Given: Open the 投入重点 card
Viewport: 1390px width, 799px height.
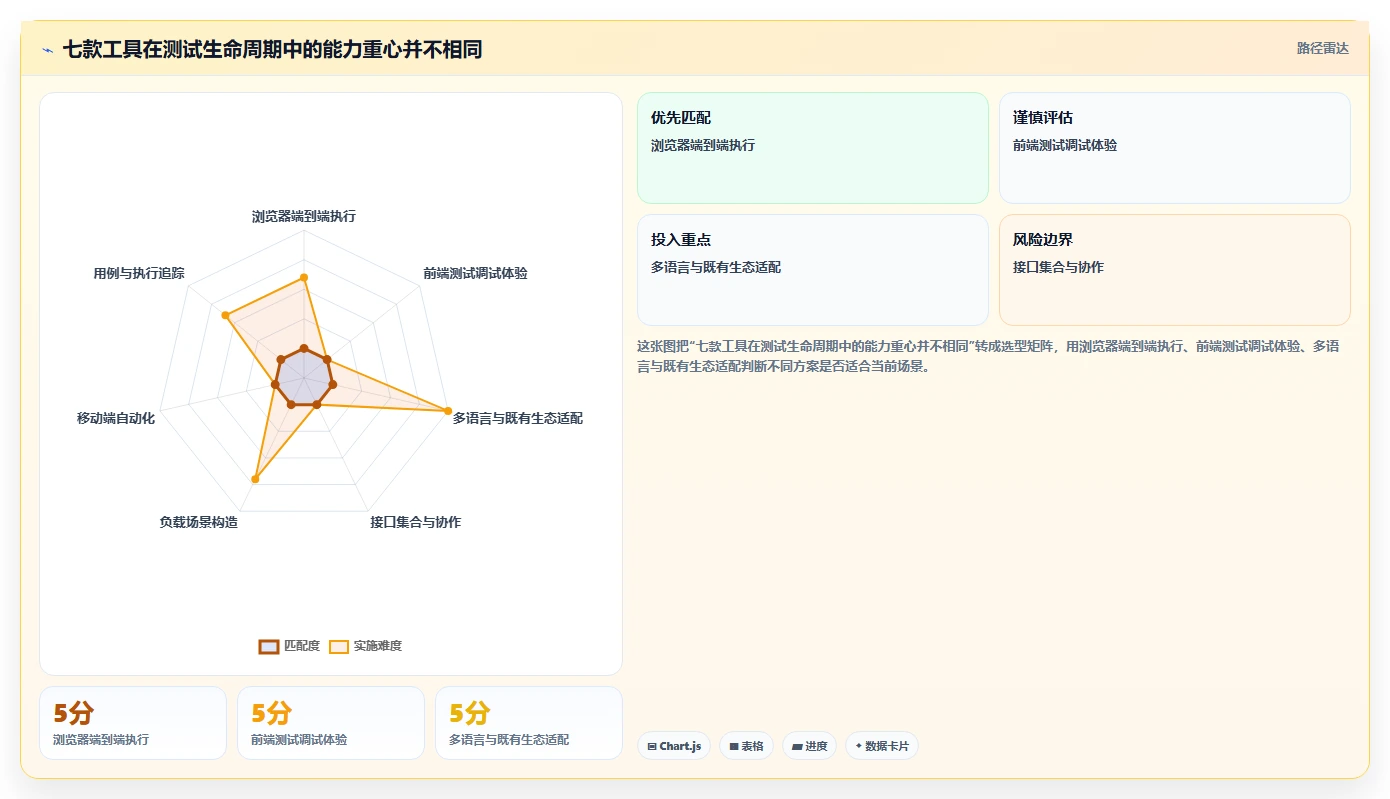Looking at the screenshot, I should (812, 270).
